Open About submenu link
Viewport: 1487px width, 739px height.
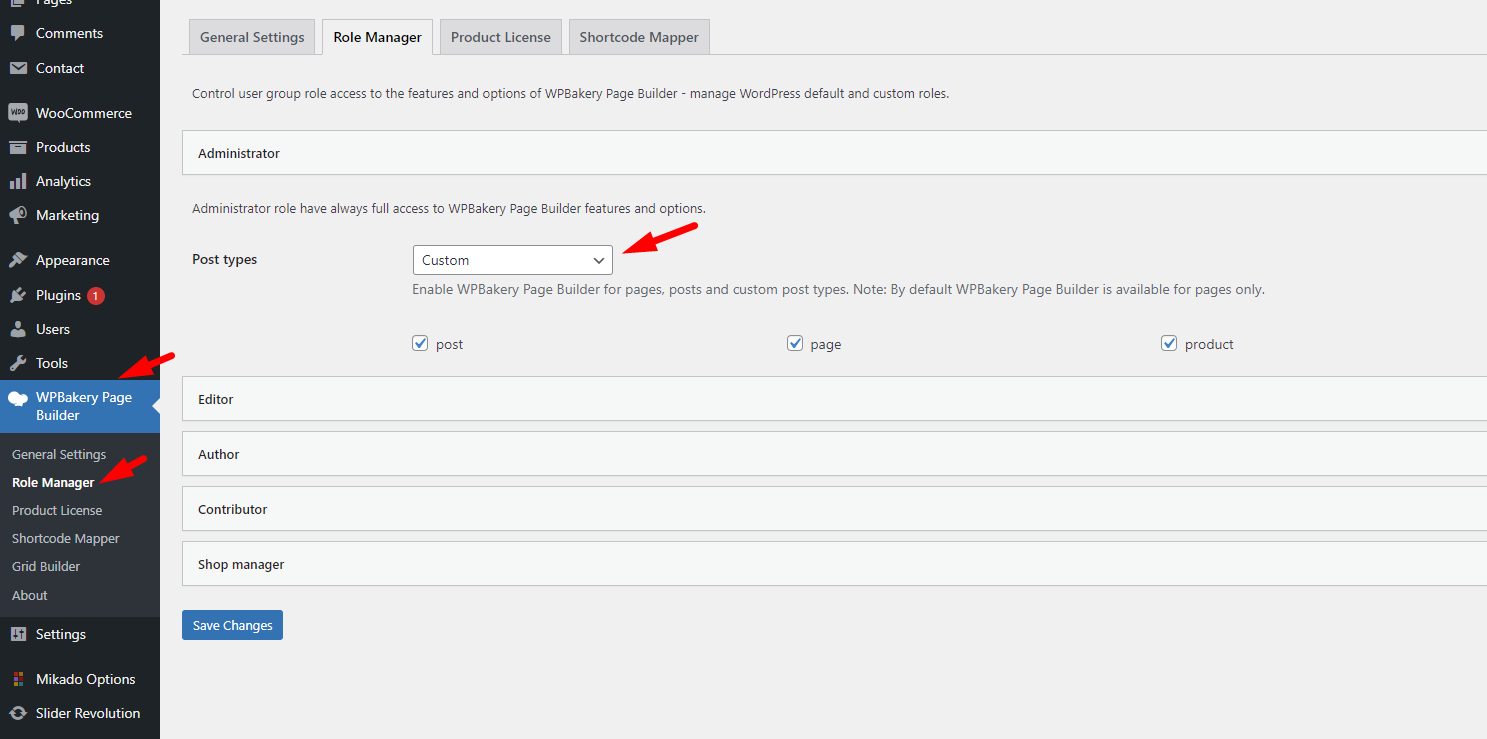pyautogui.click(x=30, y=595)
